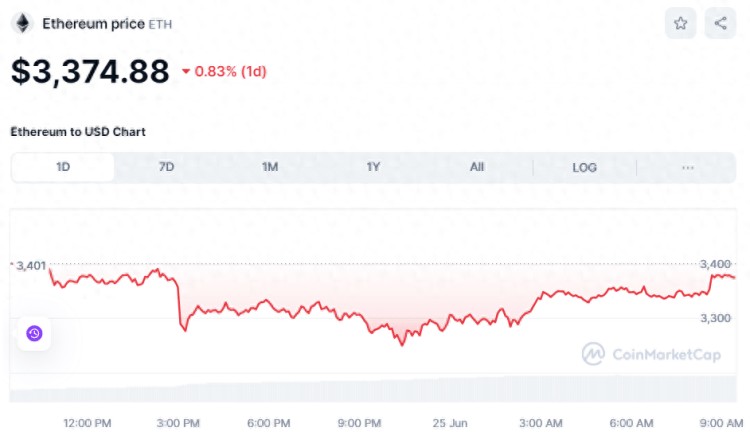Open the three-dots more options menu
This screenshot has height=443, width=750.
[687, 167]
